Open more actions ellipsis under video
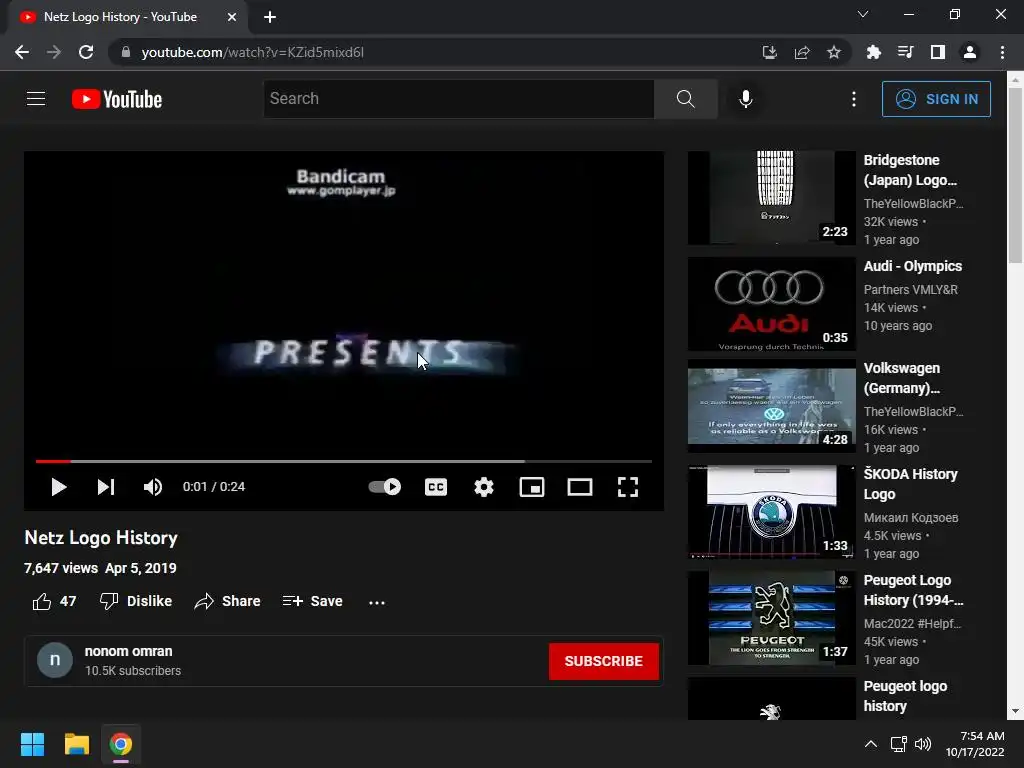The image size is (1024, 768). (377, 602)
